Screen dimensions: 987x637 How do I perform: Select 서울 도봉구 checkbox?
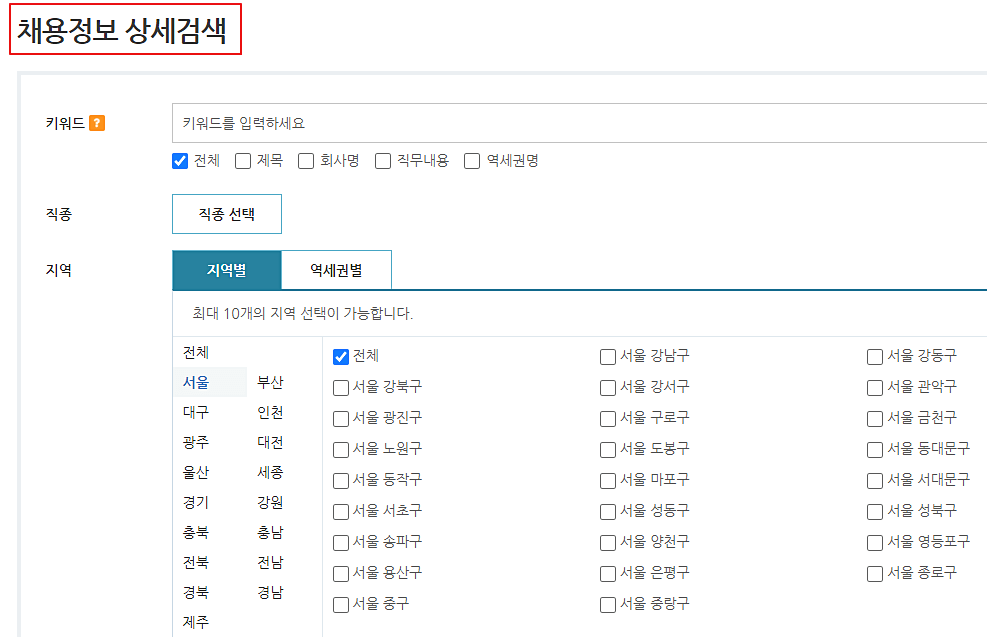click(607, 449)
